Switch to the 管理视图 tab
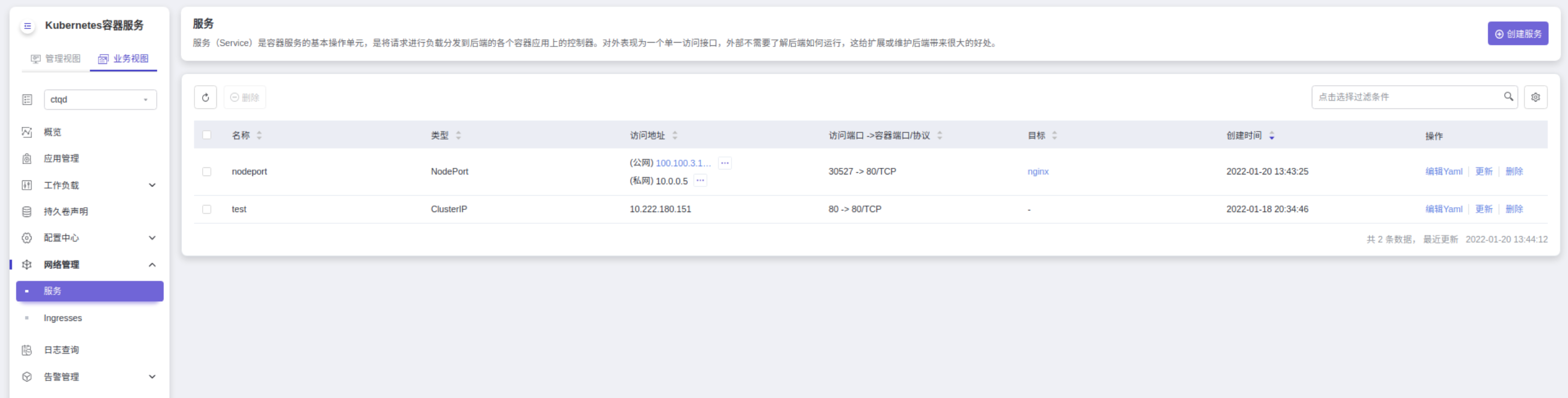The width and height of the screenshot is (1568, 398). [x=56, y=59]
